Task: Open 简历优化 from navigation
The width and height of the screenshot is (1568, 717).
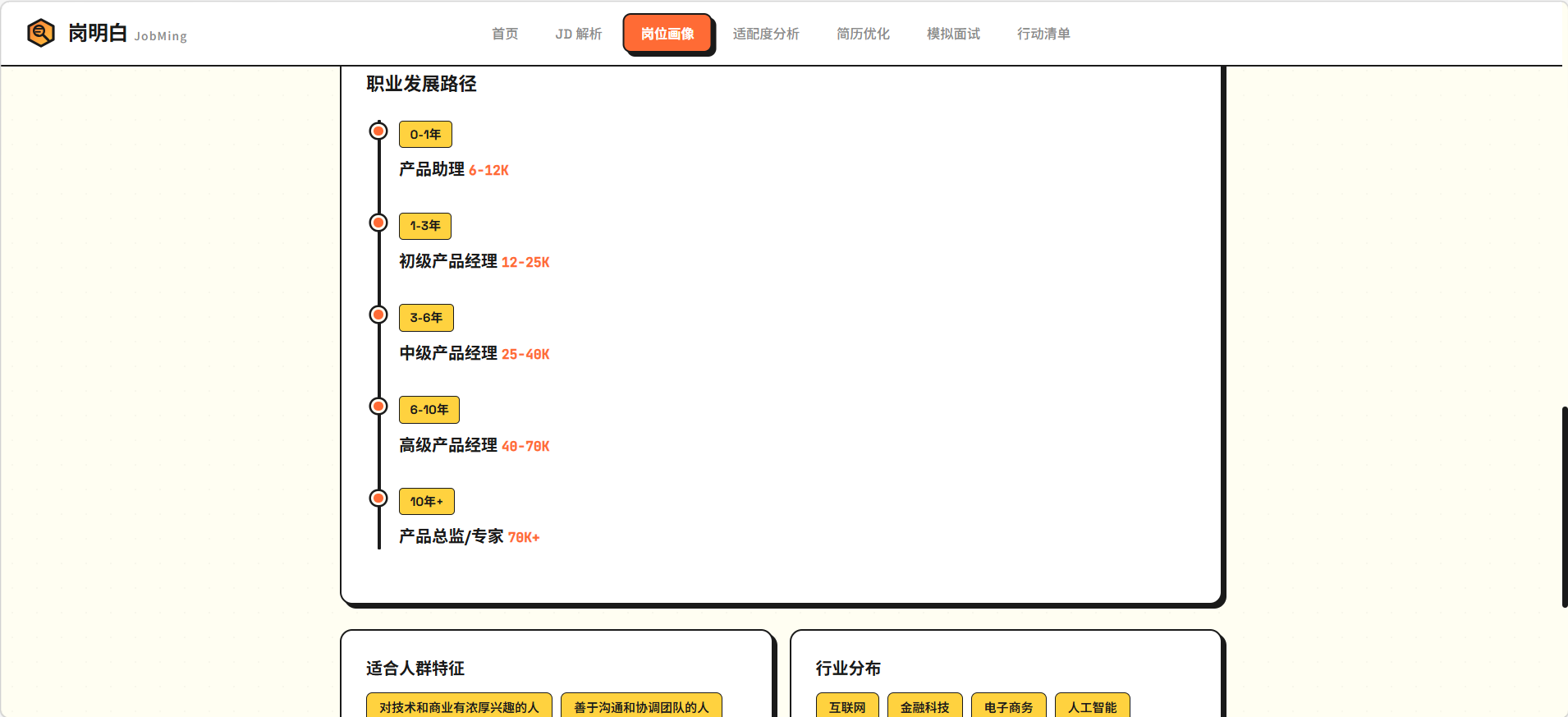Action: coord(863,34)
